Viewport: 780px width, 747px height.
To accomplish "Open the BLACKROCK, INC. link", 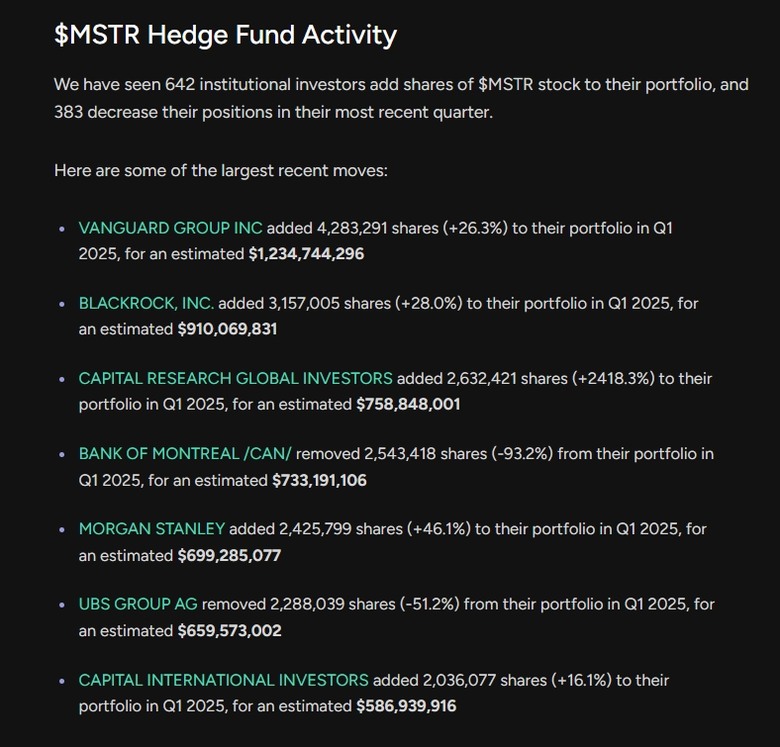I will coord(146,303).
